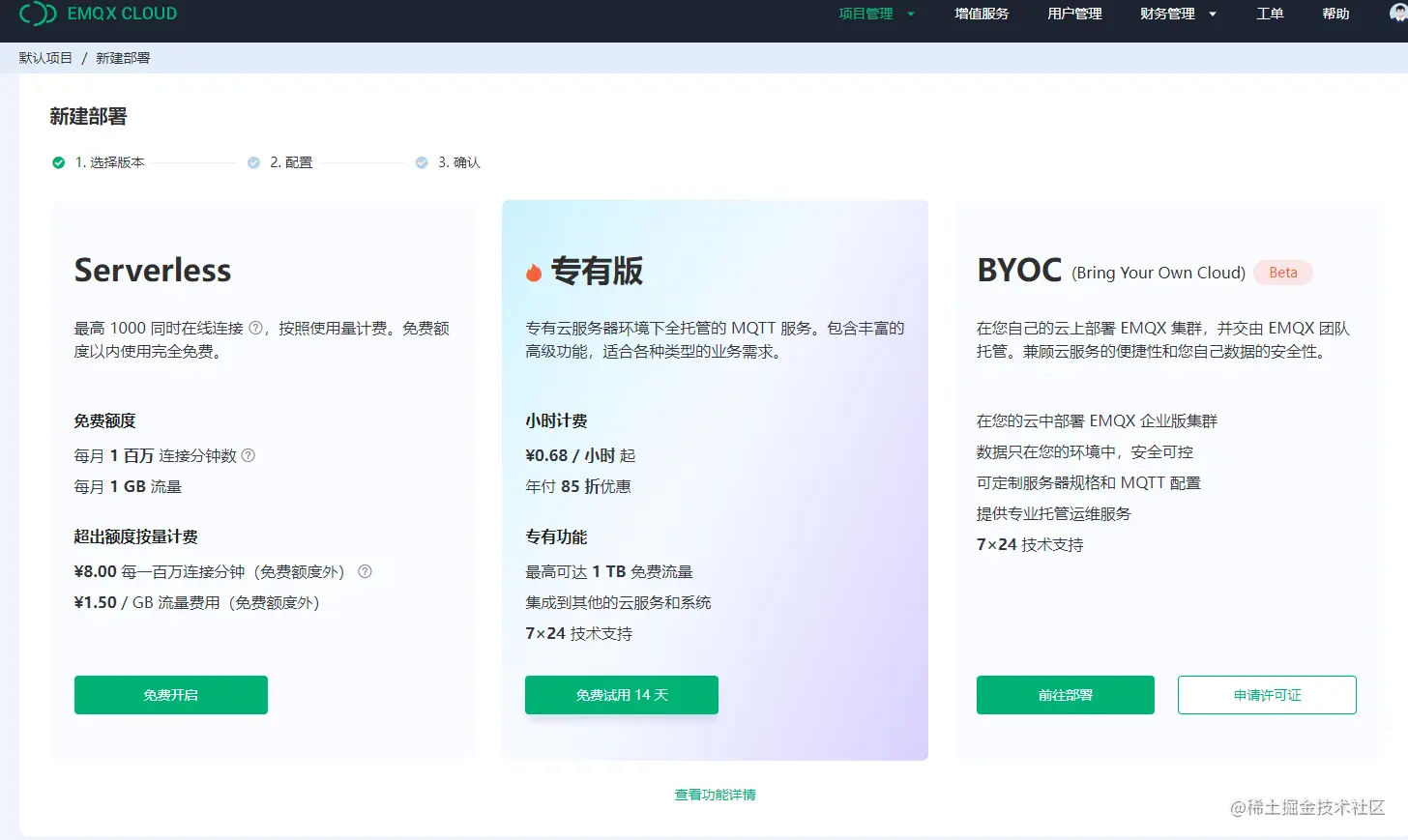Viewport: 1408px width, 840px height.
Task: Click the Serverless card title
Action: click(153, 271)
